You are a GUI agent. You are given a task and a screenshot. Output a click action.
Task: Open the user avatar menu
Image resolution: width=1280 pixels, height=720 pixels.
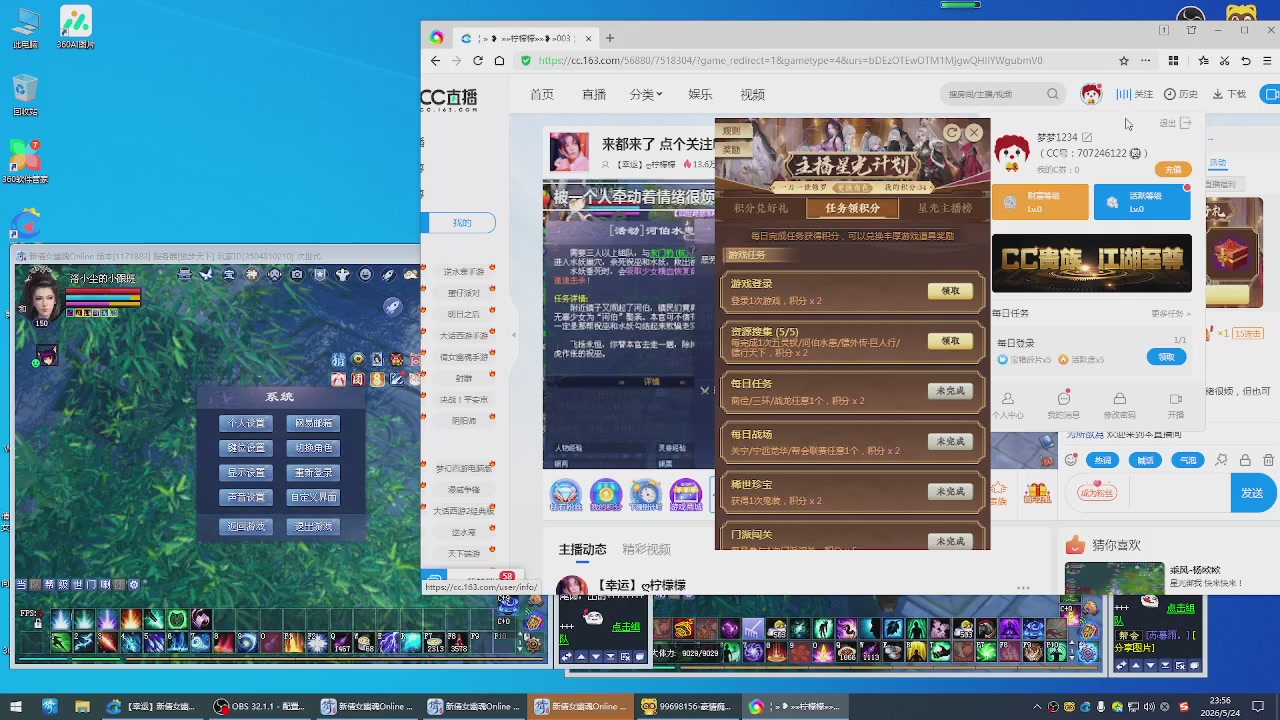click(x=1091, y=94)
